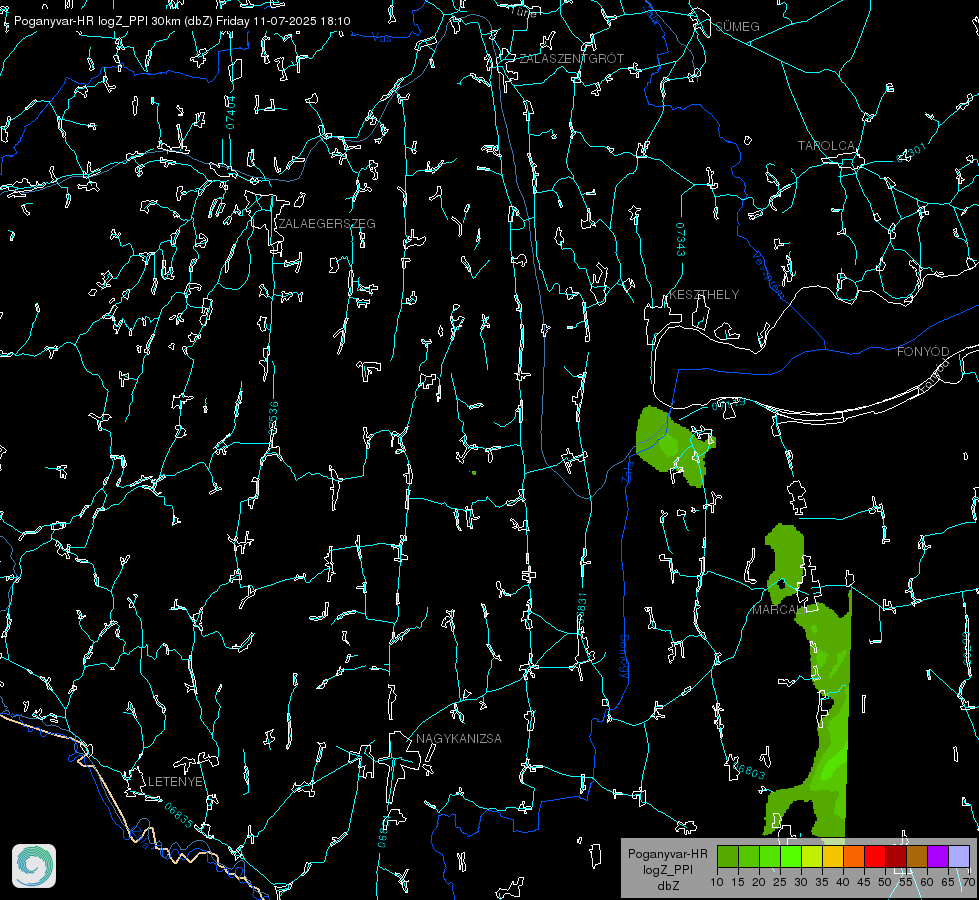Click road number 06835 label

[x=179, y=816]
